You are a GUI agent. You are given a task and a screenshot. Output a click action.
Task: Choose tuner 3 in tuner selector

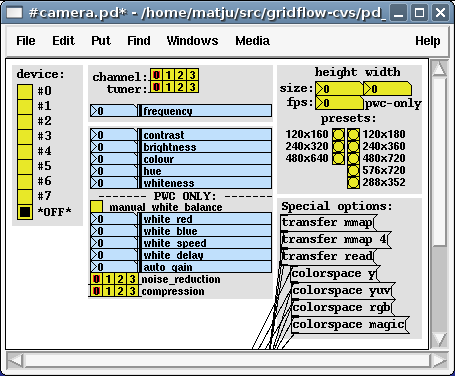click(x=192, y=87)
